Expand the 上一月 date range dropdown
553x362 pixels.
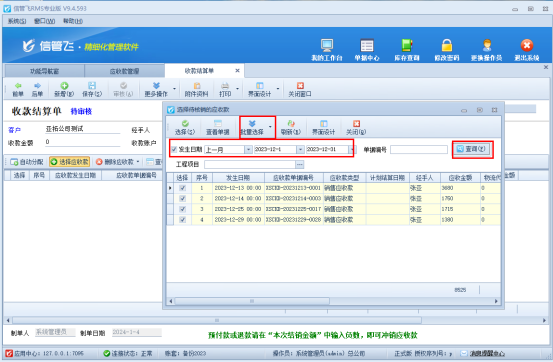click(248, 150)
